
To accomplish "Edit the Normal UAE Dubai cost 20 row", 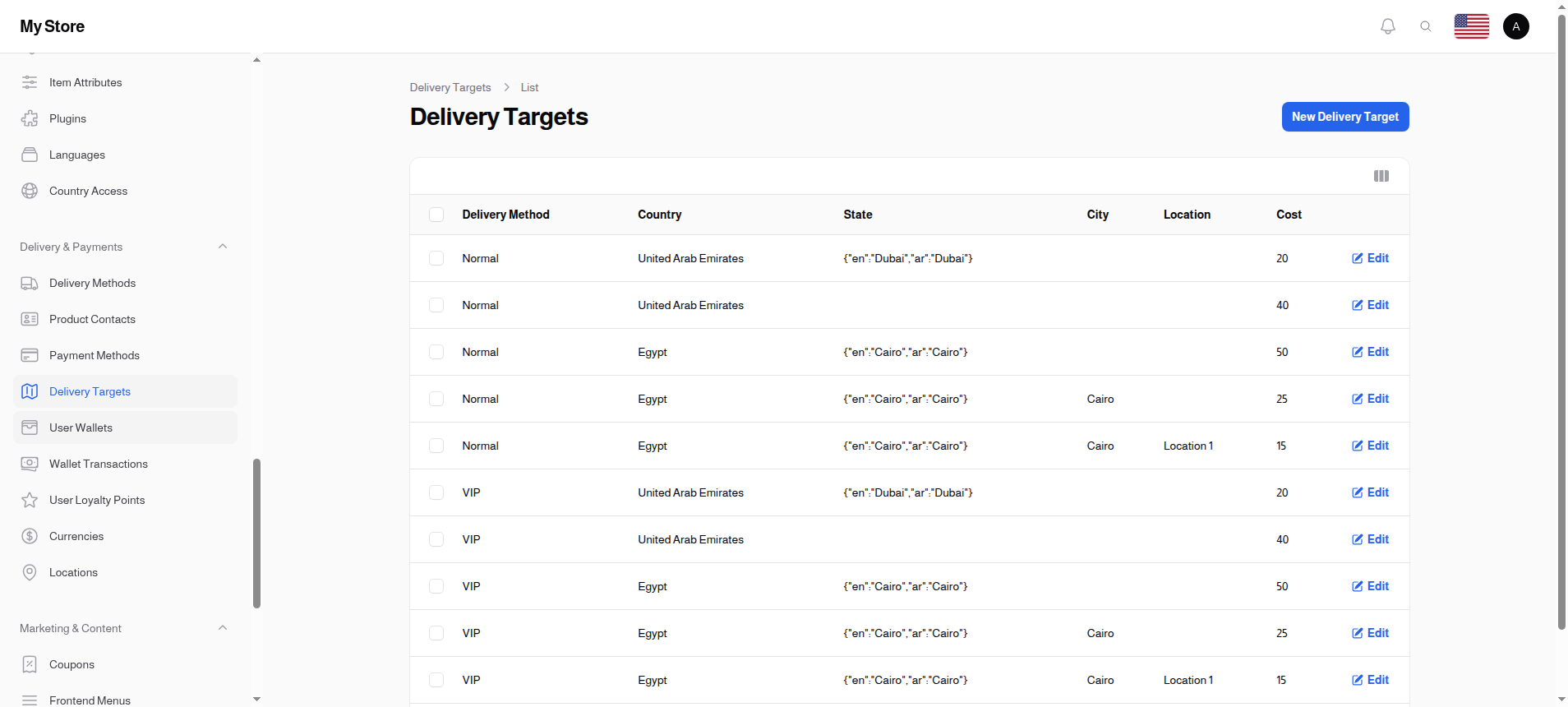I will coord(1371,258).
